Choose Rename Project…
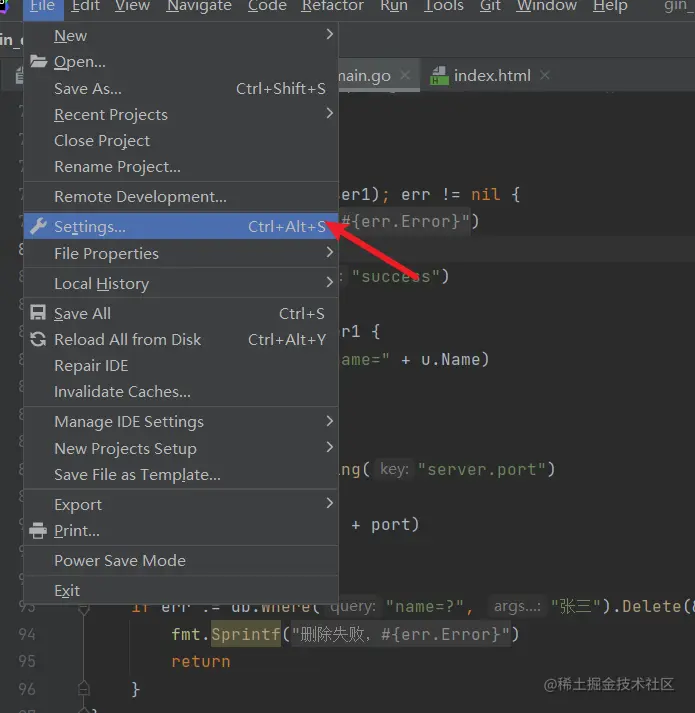Image resolution: width=695 pixels, height=713 pixels. coord(181,166)
